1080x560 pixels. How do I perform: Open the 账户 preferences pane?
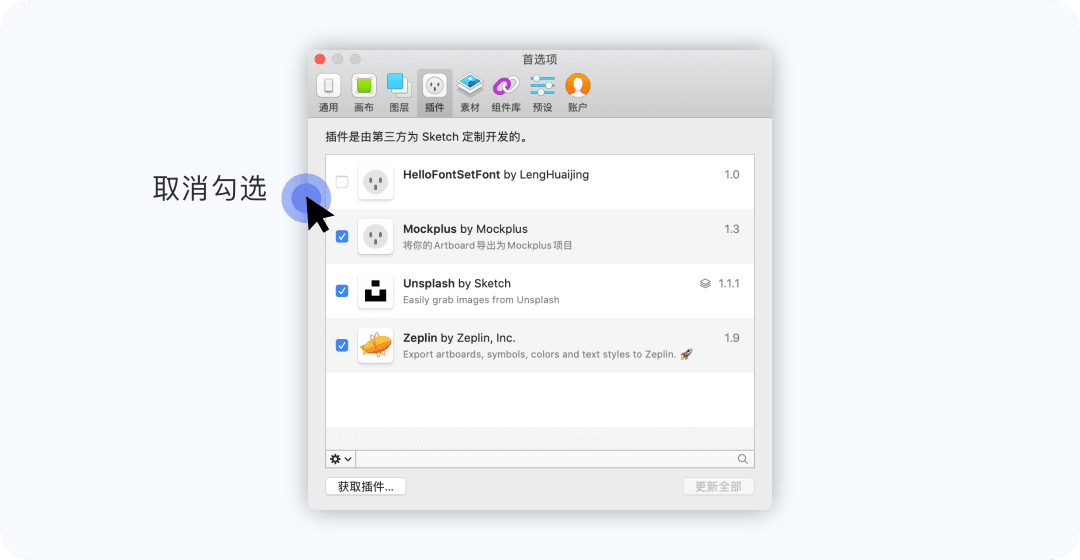[577, 92]
